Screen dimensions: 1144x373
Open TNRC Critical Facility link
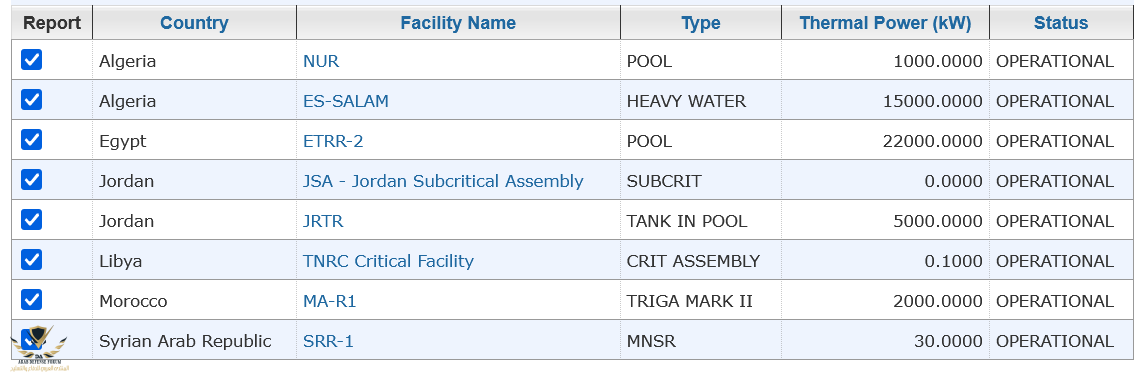click(388, 261)
